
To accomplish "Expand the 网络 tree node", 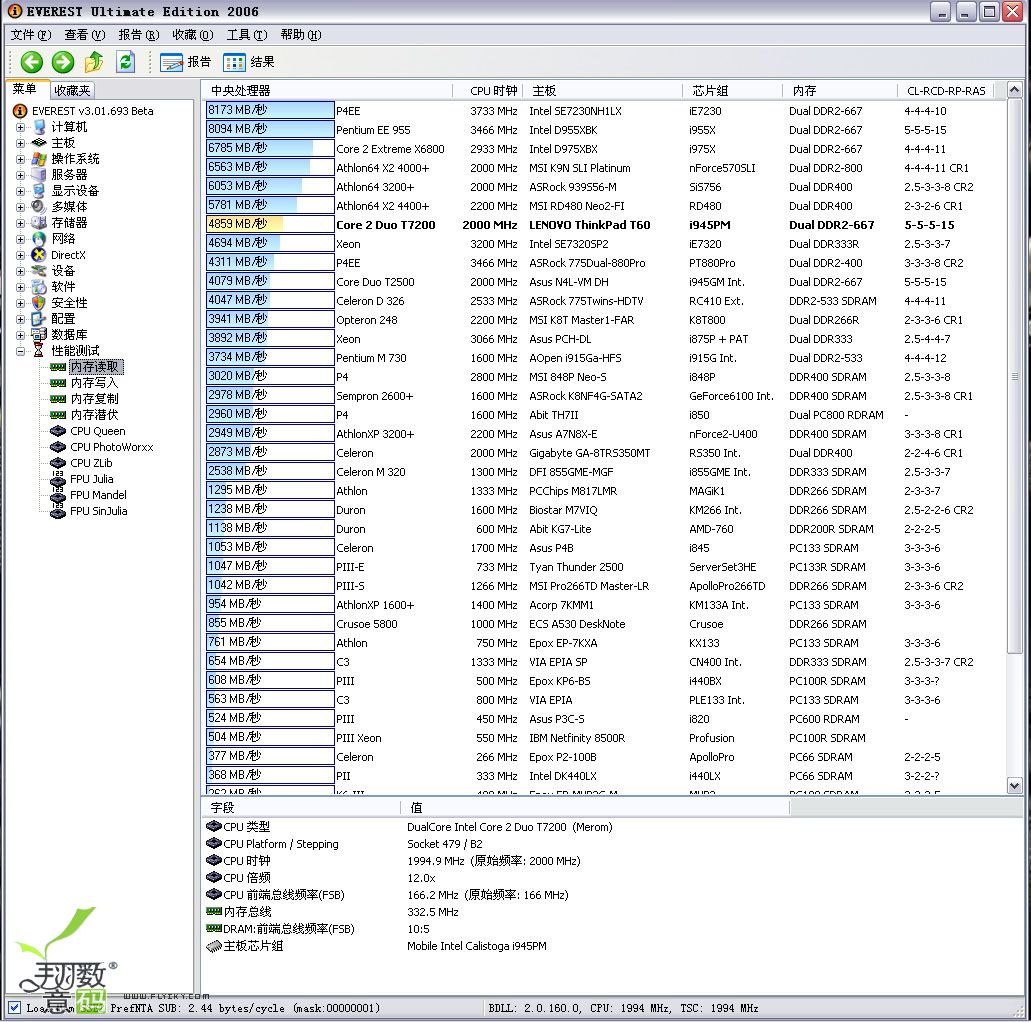I will pos(20,239).
